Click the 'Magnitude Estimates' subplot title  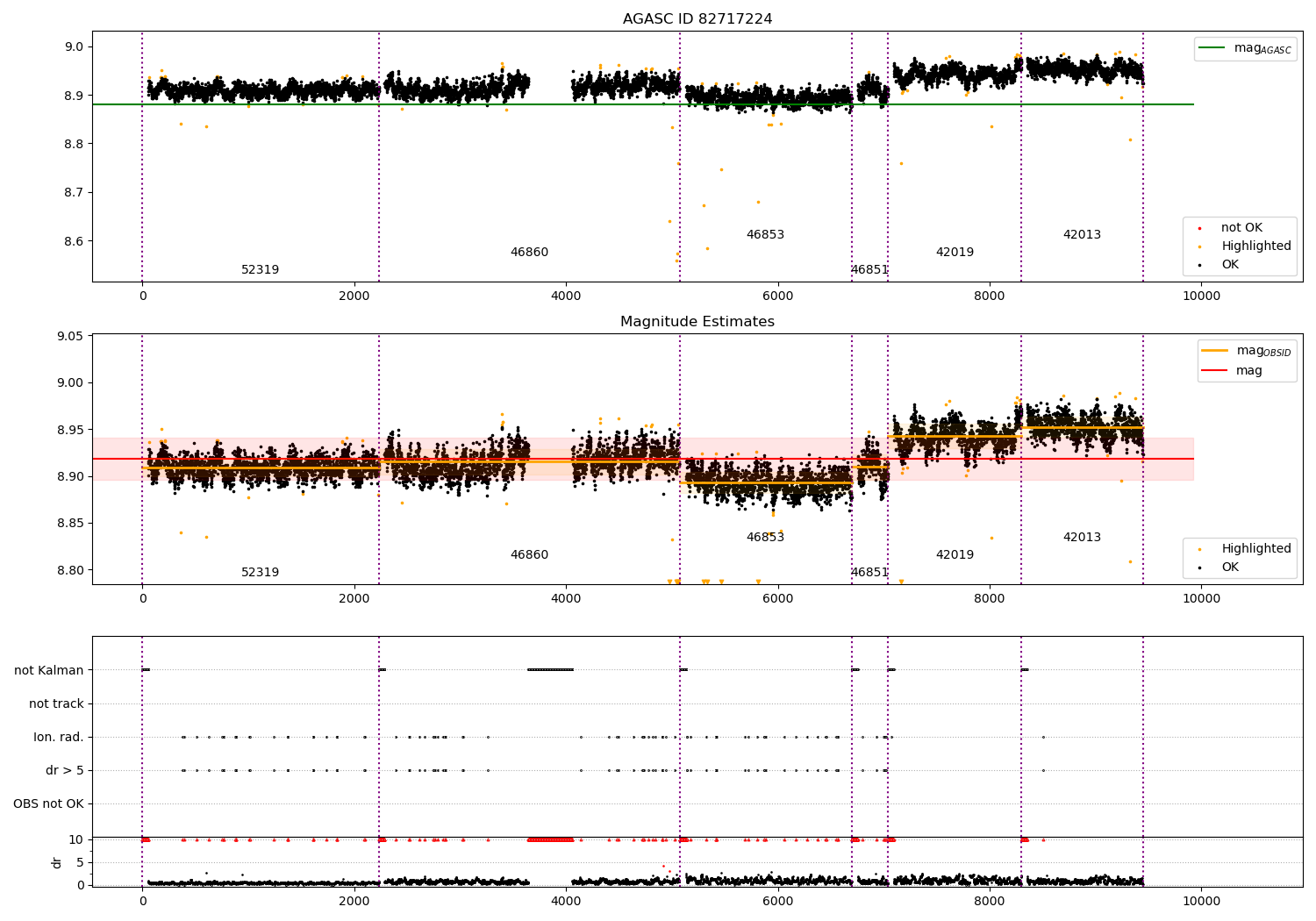pos(697,321)
